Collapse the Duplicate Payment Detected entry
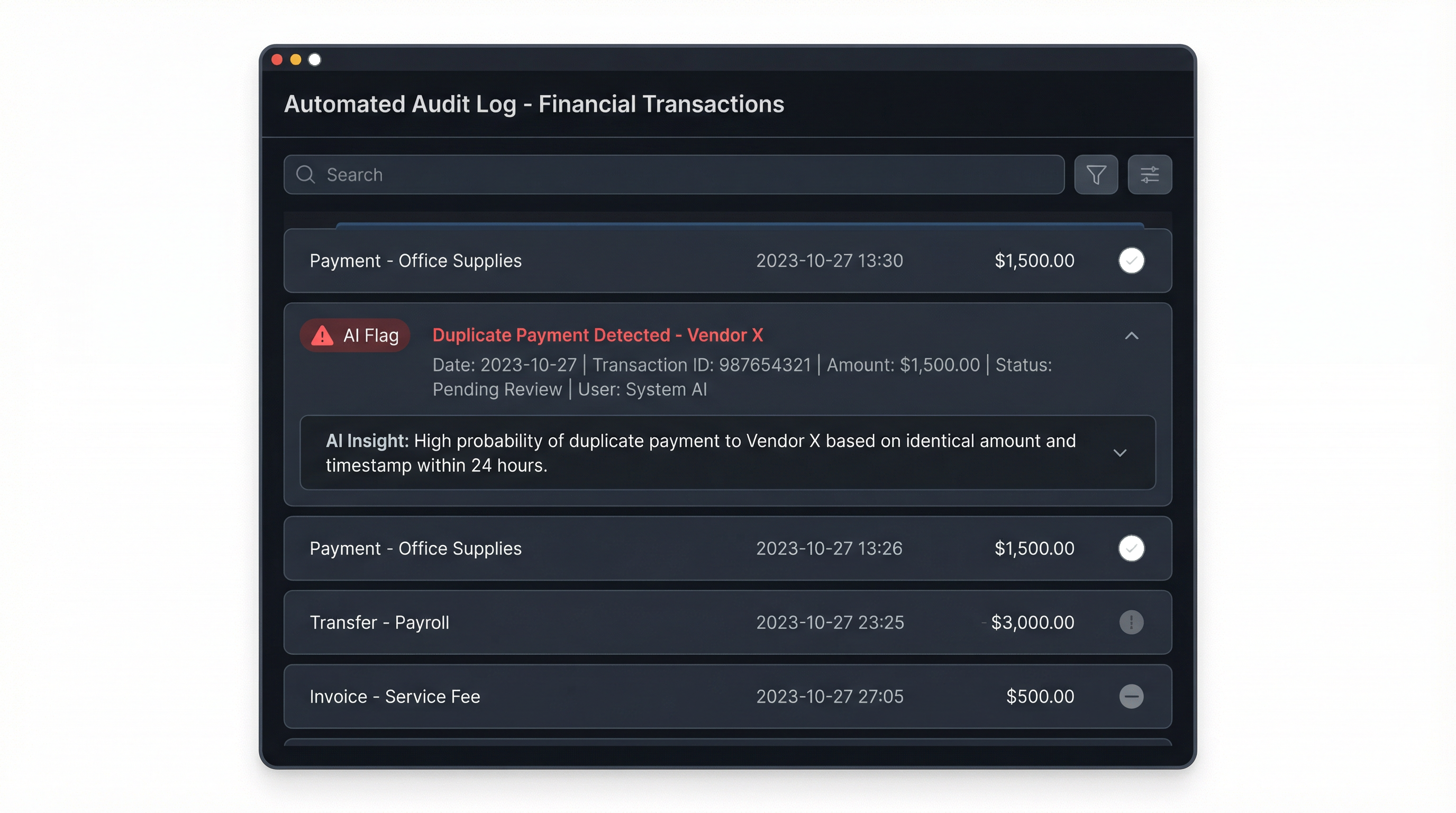 (x=1132, y=335)
